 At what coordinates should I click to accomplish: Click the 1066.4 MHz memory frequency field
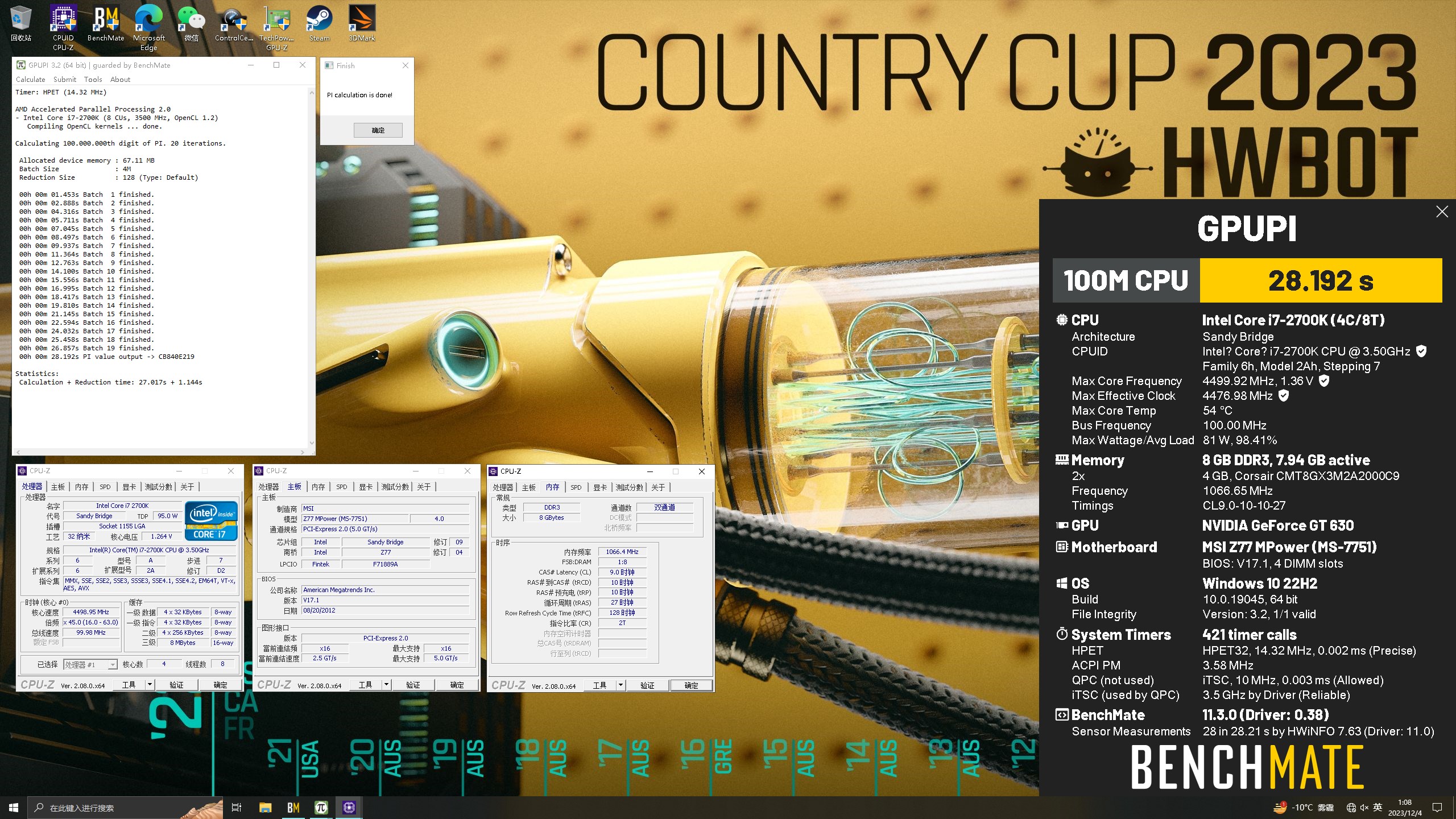[622, 552]
